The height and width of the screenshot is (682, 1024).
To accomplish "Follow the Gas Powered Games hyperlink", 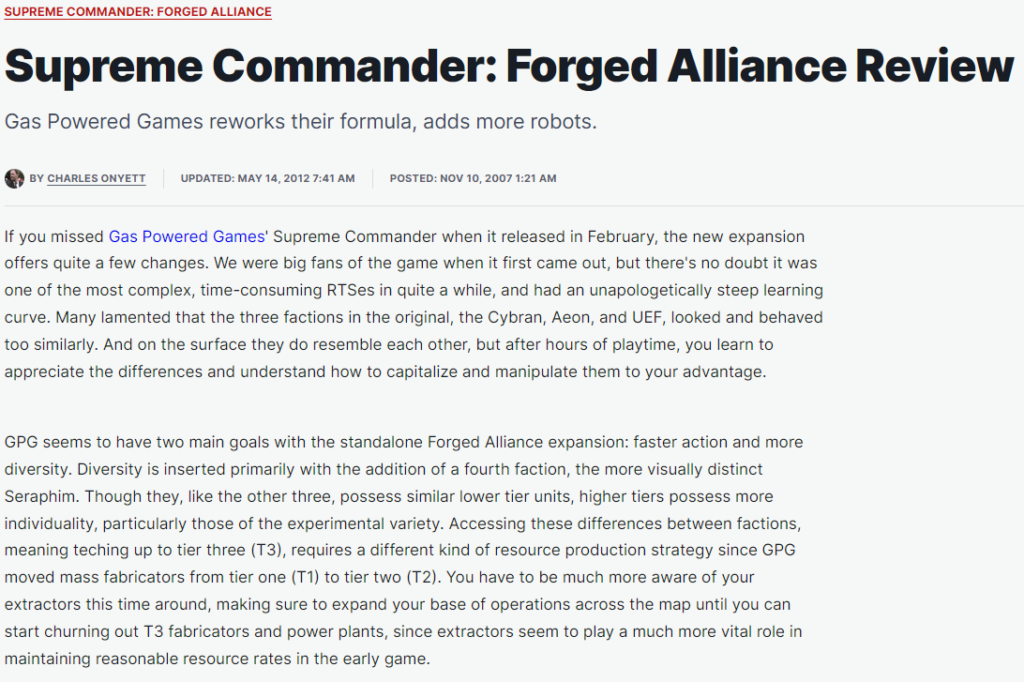I will pos(186,237).
